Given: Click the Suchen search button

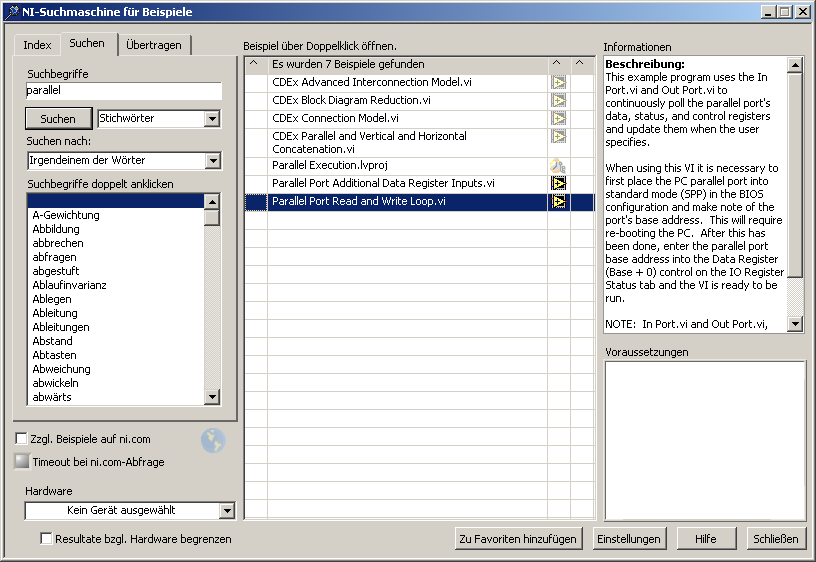Looking at the screenshot, I should pos(58,119).
